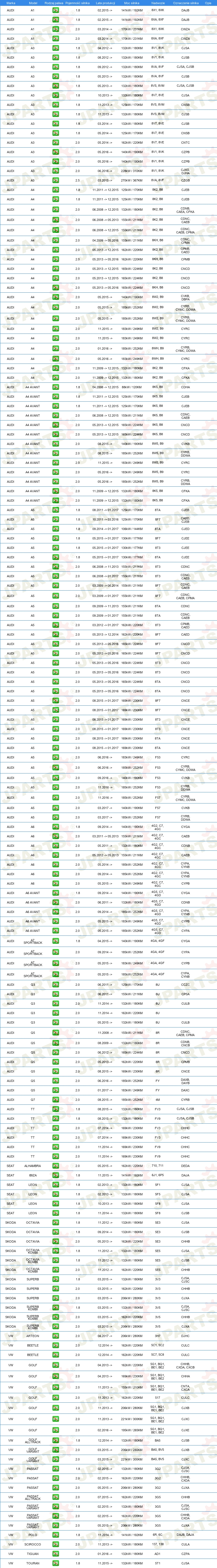The image size is (217, 1568).
Task: Click the Oznaczenie silnika column header
Action: click(185, 3)
